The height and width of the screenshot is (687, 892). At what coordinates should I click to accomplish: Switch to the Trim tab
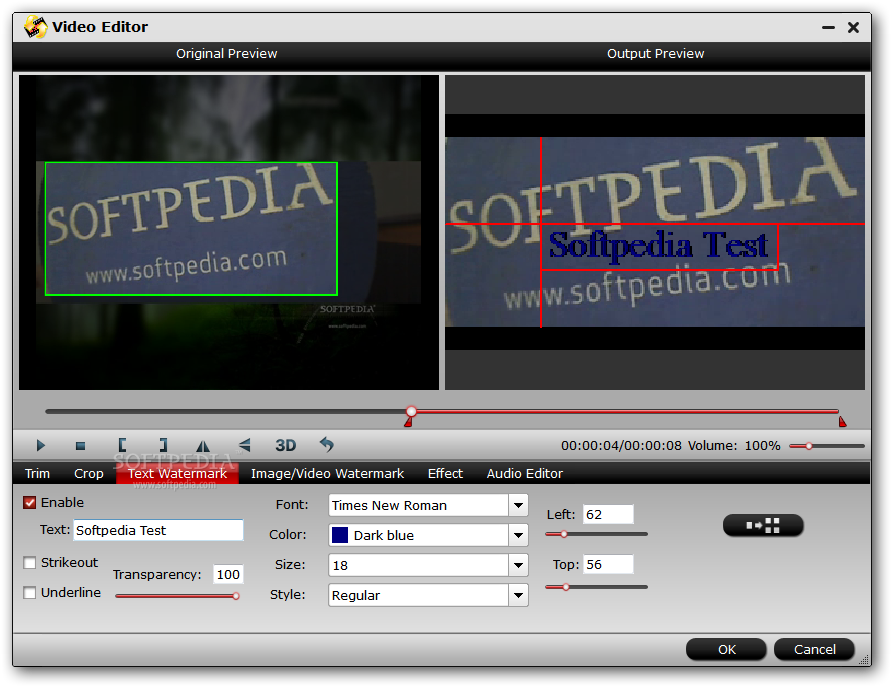coord(38,473)
